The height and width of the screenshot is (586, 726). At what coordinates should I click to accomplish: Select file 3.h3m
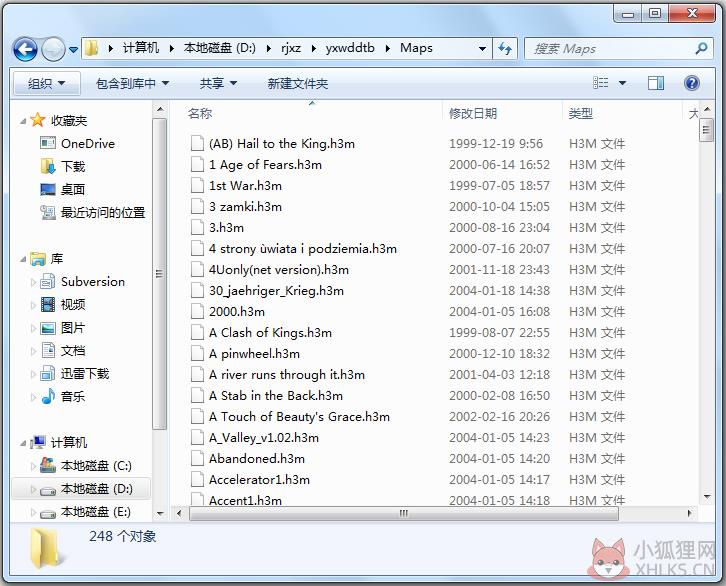coord(226,228)
